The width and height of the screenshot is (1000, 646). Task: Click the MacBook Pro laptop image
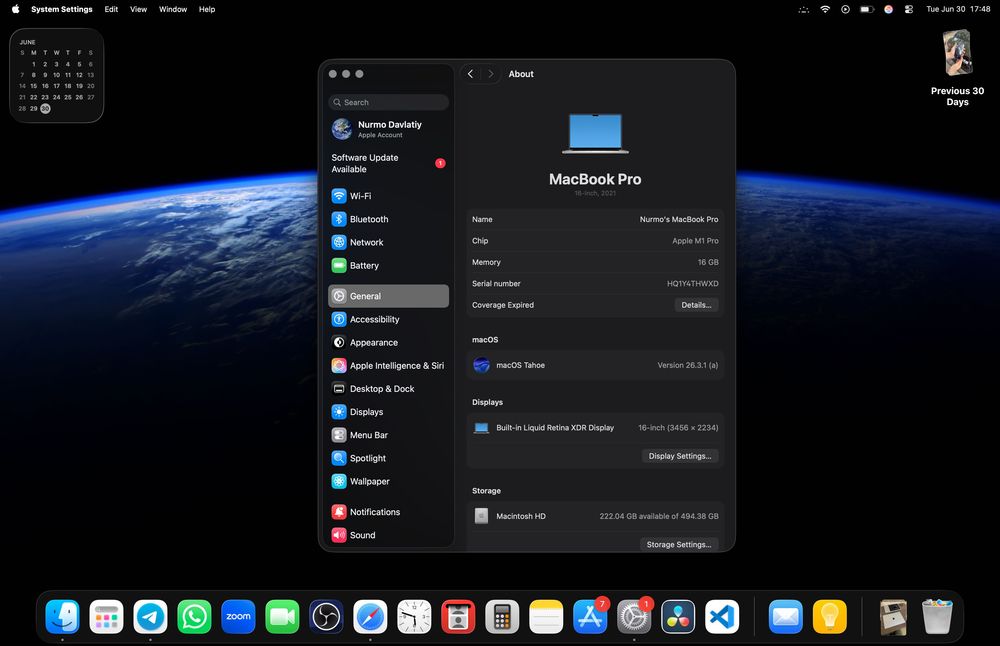[595, 133]
